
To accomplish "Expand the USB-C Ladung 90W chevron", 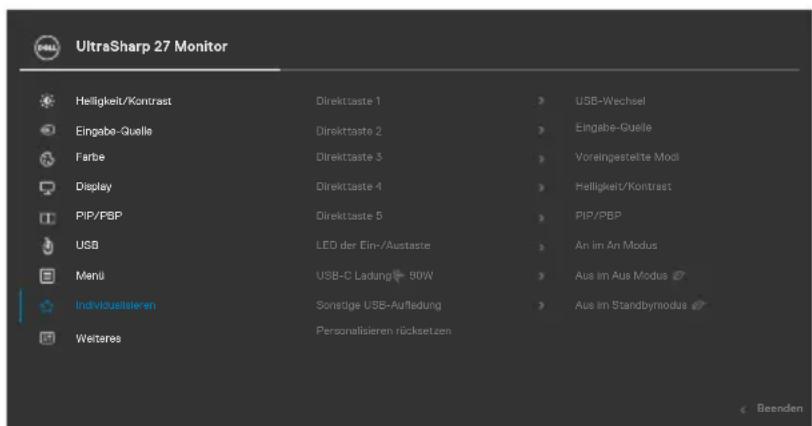I will pyautogui.click(x=541, y=276).
